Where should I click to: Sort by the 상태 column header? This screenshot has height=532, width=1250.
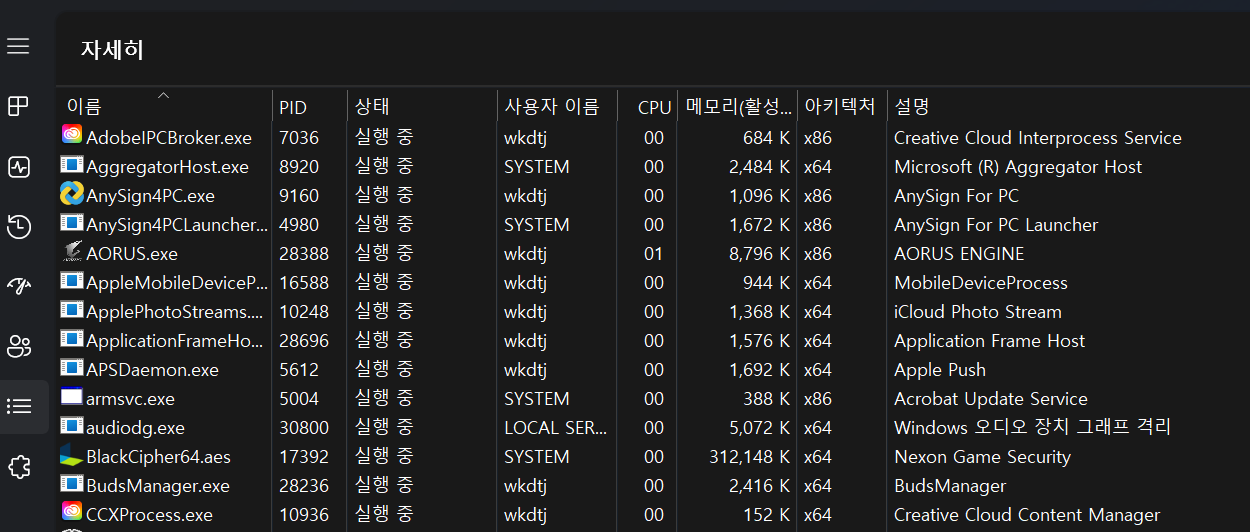[x=372, y=107]
